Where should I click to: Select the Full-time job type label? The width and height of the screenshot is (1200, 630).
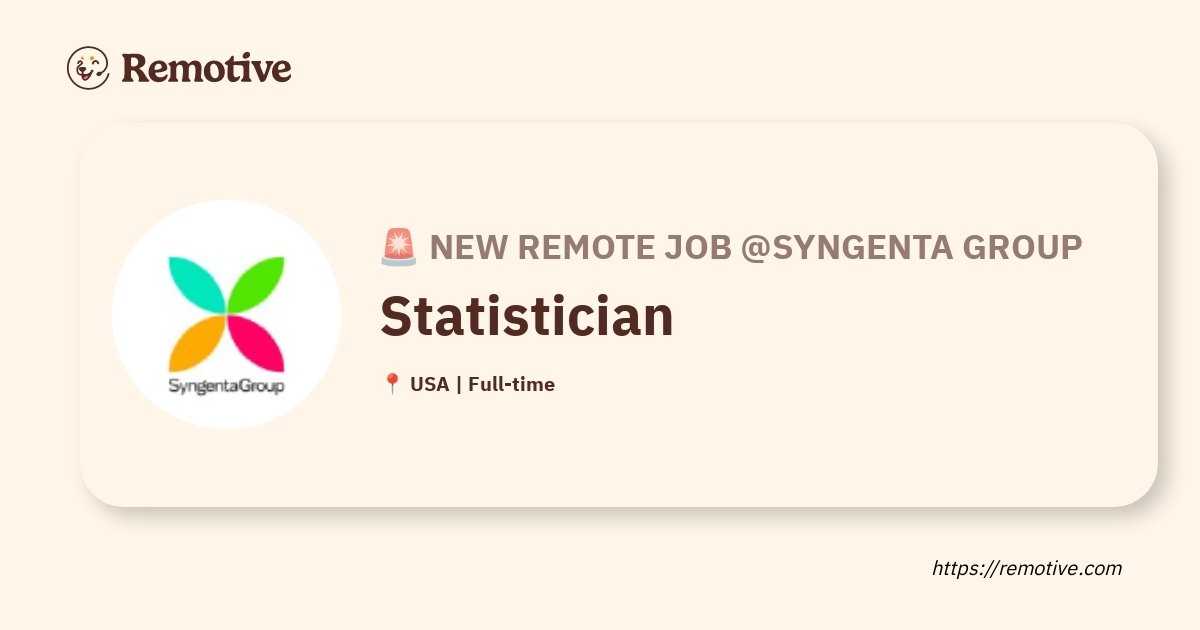coord(511,384)
